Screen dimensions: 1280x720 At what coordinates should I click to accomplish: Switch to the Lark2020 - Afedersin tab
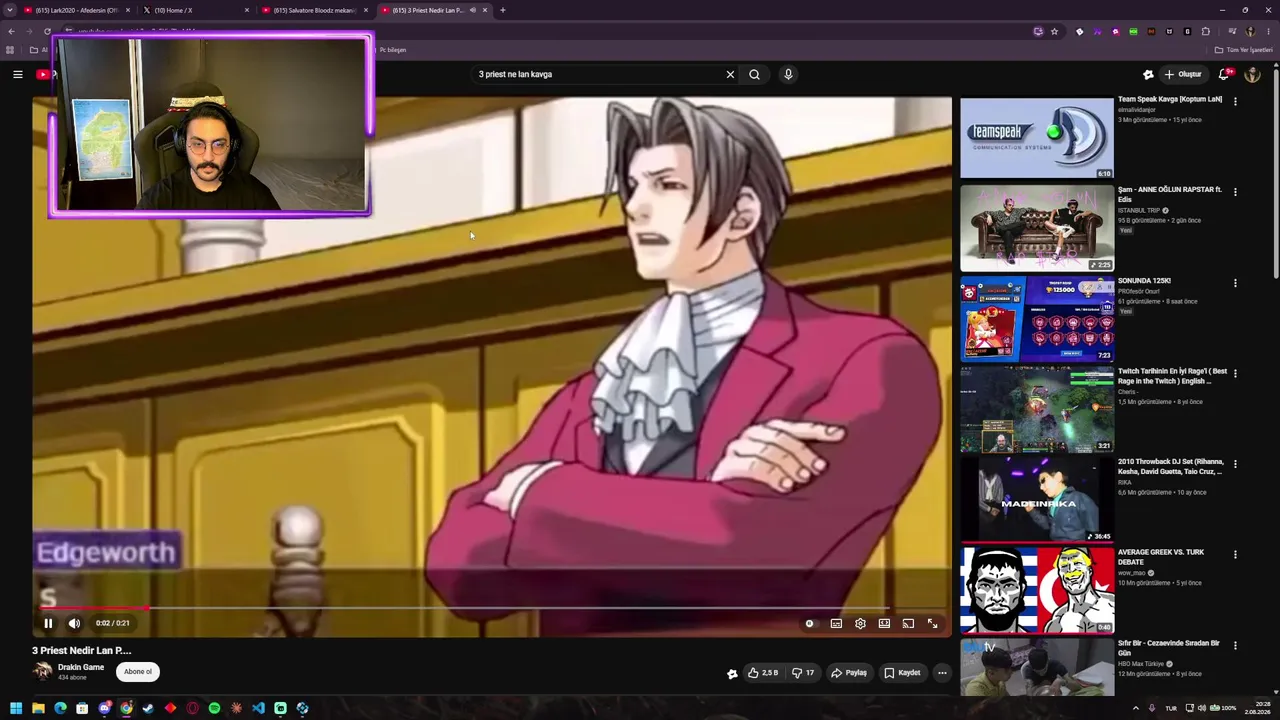coord(77,10)
